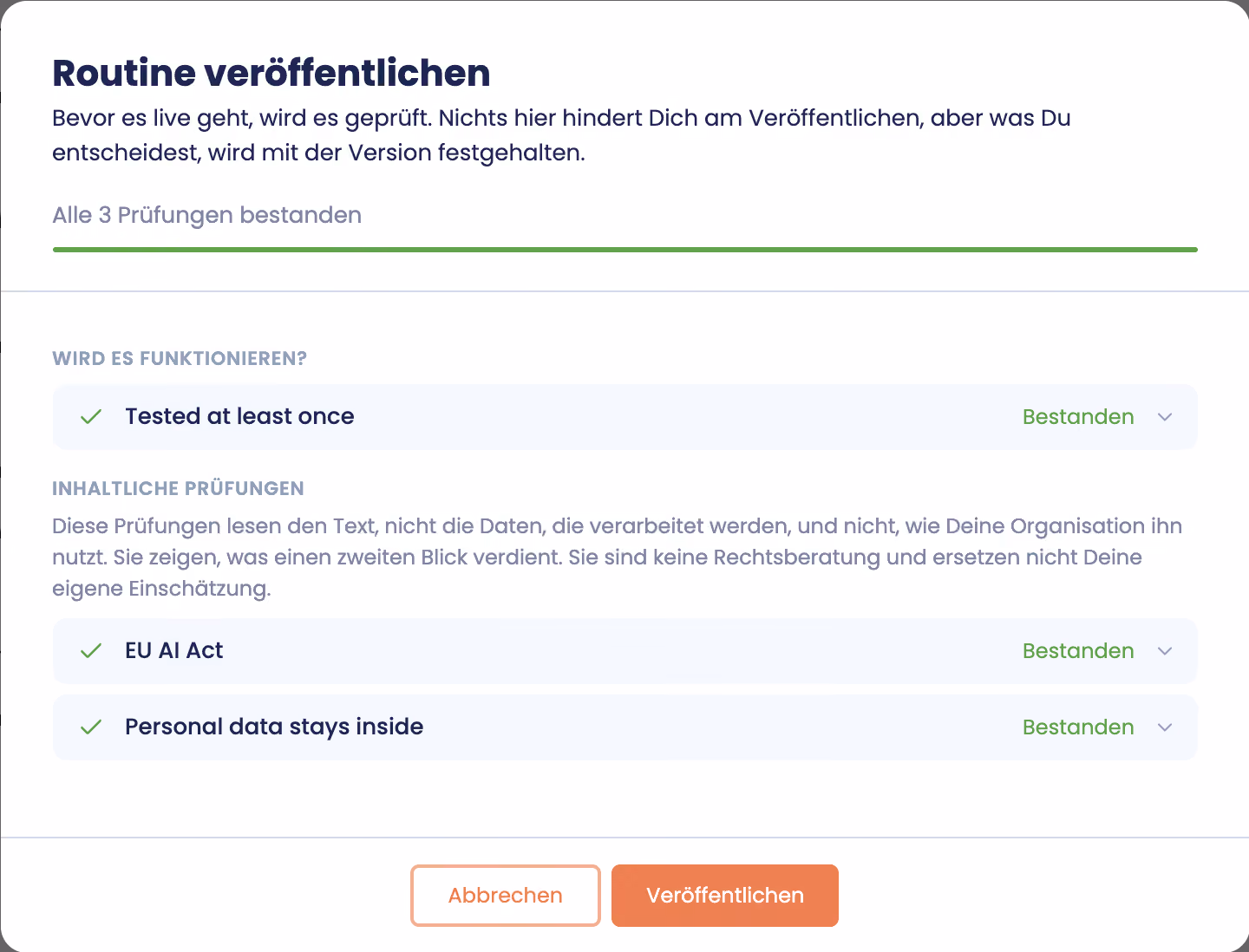Image resolution: width=1249 pixels, height=952 pixels.
Task: Click the WIRD ES FUNKTIONIEREN? heading
Action: [180, 359]
